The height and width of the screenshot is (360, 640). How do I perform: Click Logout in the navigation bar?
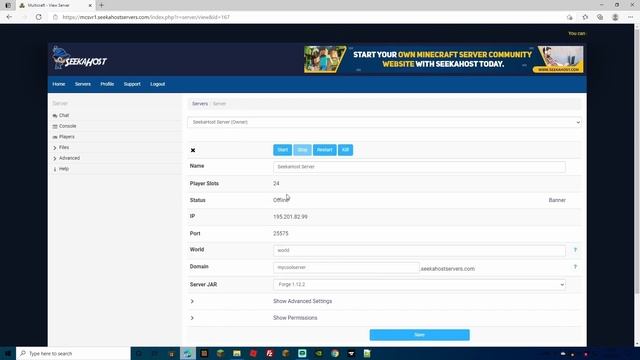158,84
